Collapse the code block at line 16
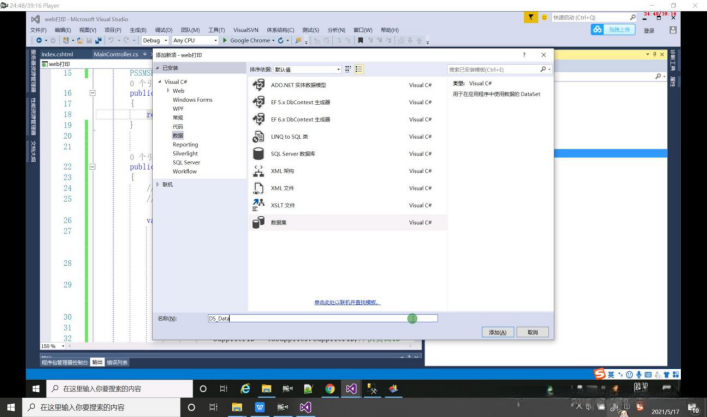Viewport: 707px width, 417px height. 92,93
